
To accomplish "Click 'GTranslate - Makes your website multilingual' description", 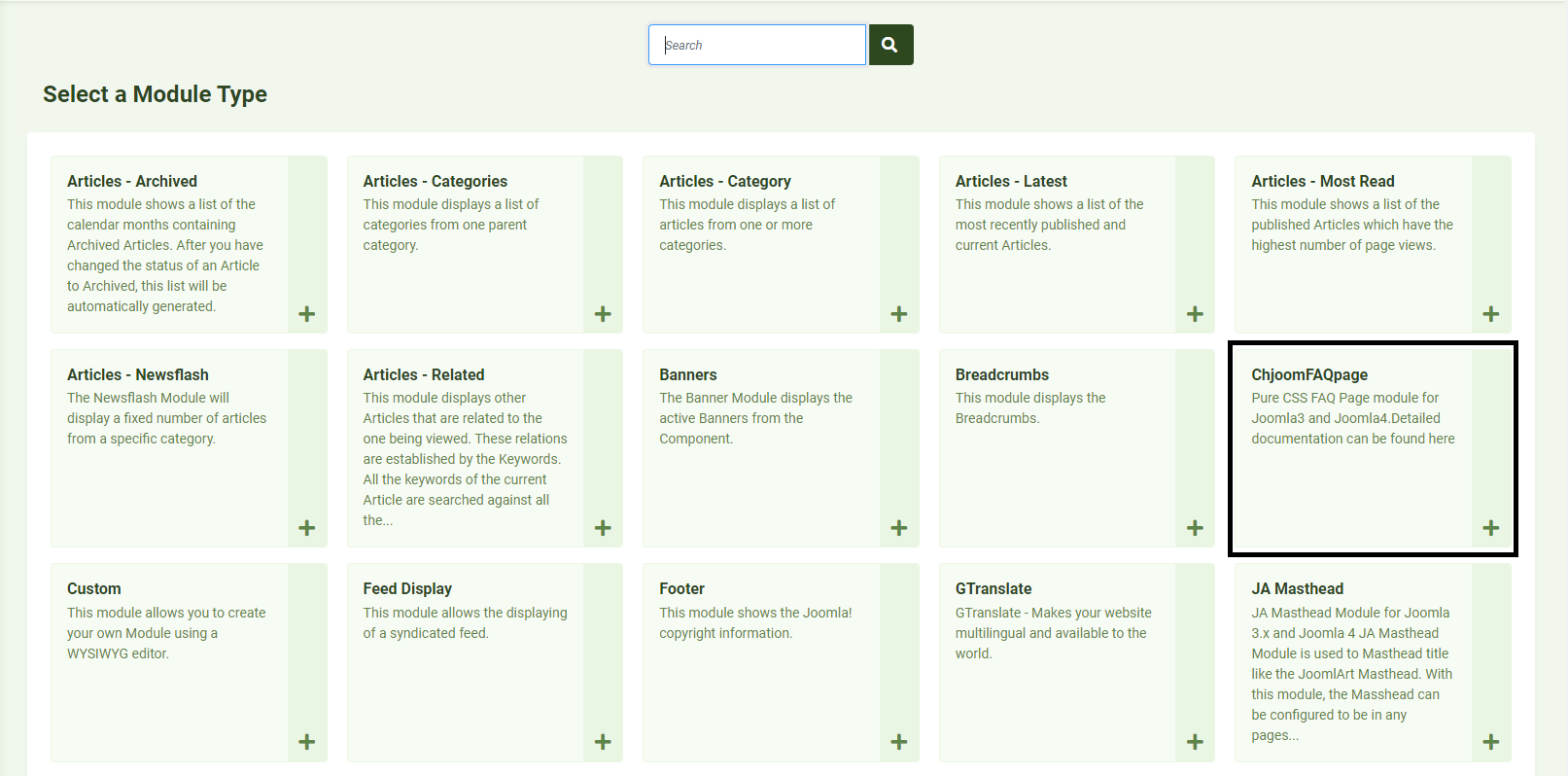I will click(1053, 633).
